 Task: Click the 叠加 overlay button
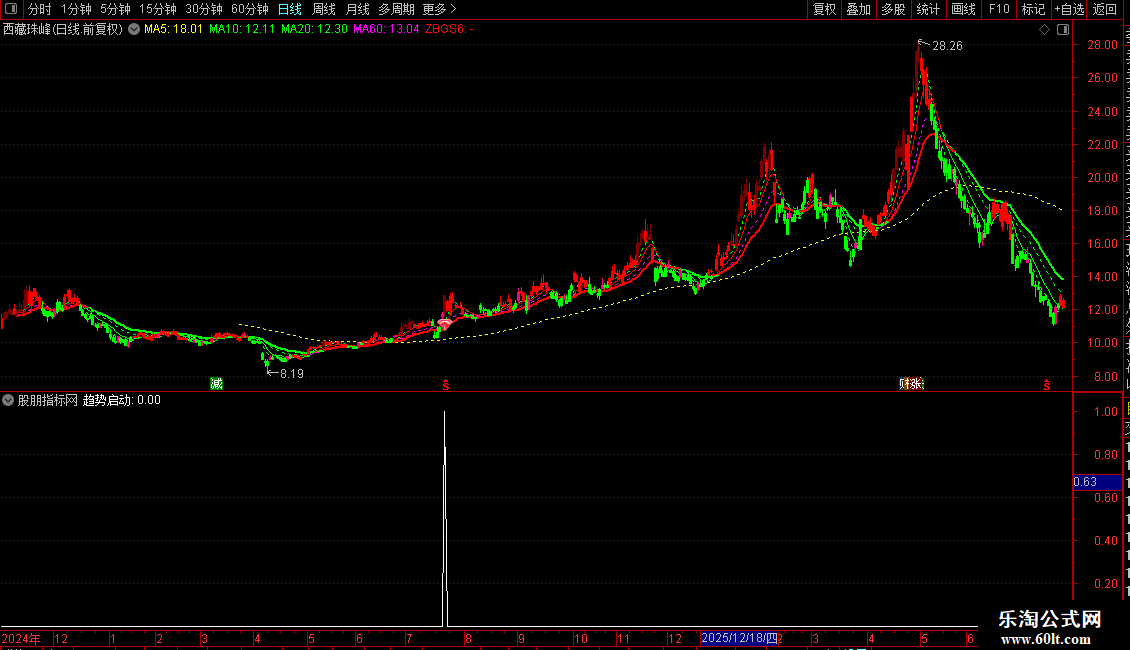(858, 9)
